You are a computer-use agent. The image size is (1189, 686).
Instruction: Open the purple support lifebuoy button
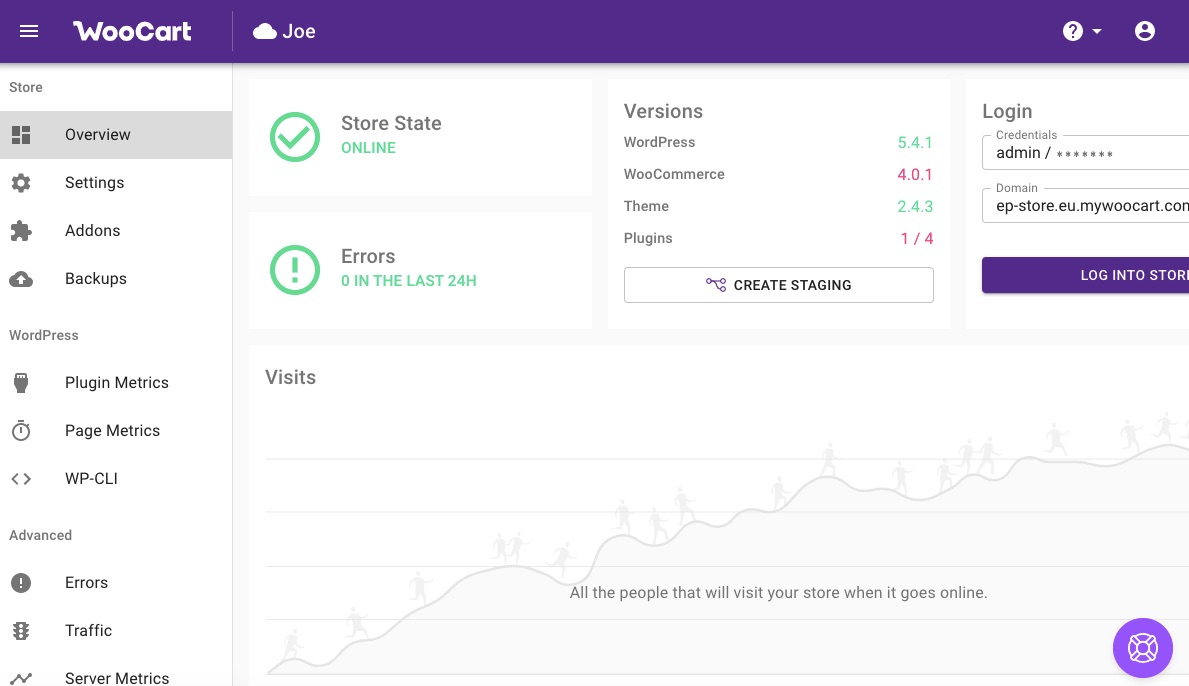1142,647
